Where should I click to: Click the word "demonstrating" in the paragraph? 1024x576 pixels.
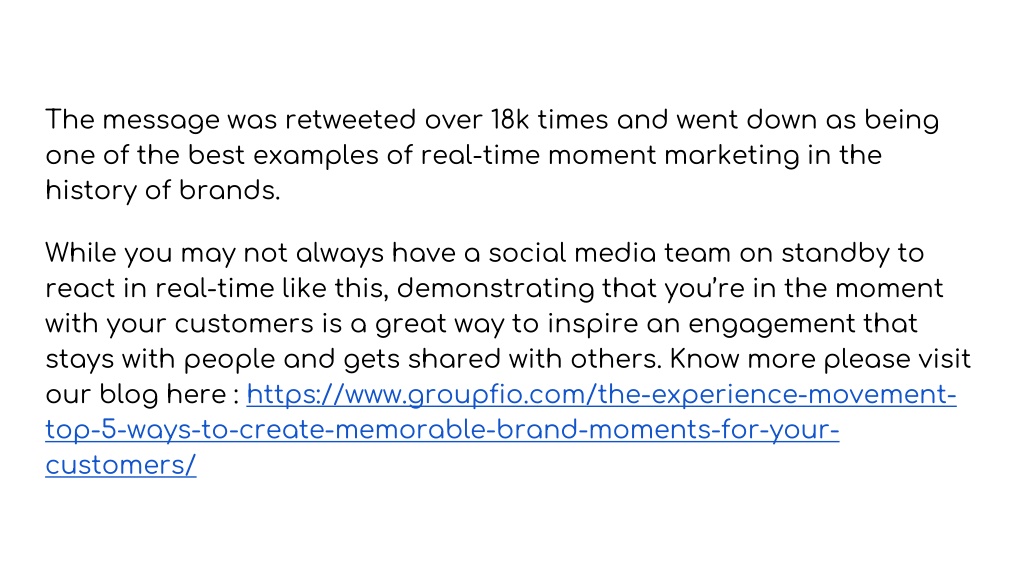point(496,289)
